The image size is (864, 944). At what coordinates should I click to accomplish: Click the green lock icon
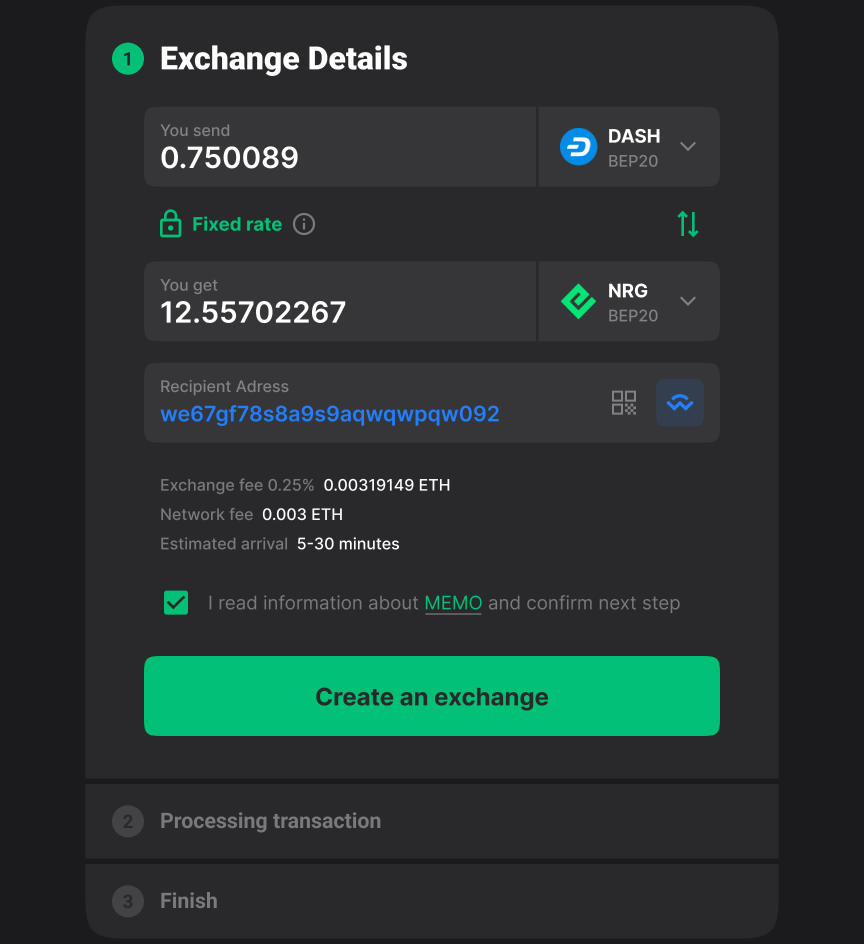coord(171,224)
